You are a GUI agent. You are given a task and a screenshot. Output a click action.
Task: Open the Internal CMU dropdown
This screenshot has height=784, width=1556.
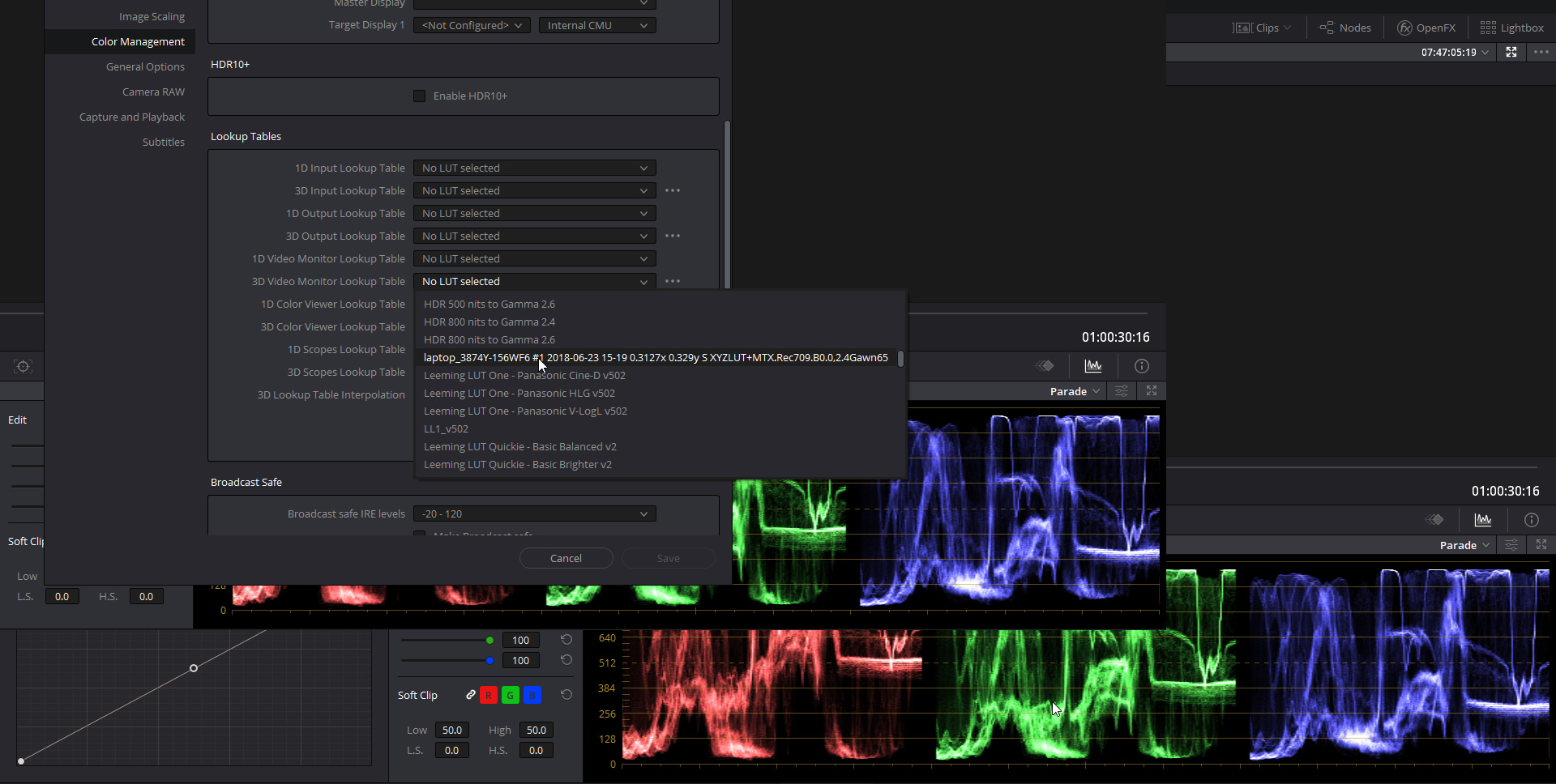point(597,25)
